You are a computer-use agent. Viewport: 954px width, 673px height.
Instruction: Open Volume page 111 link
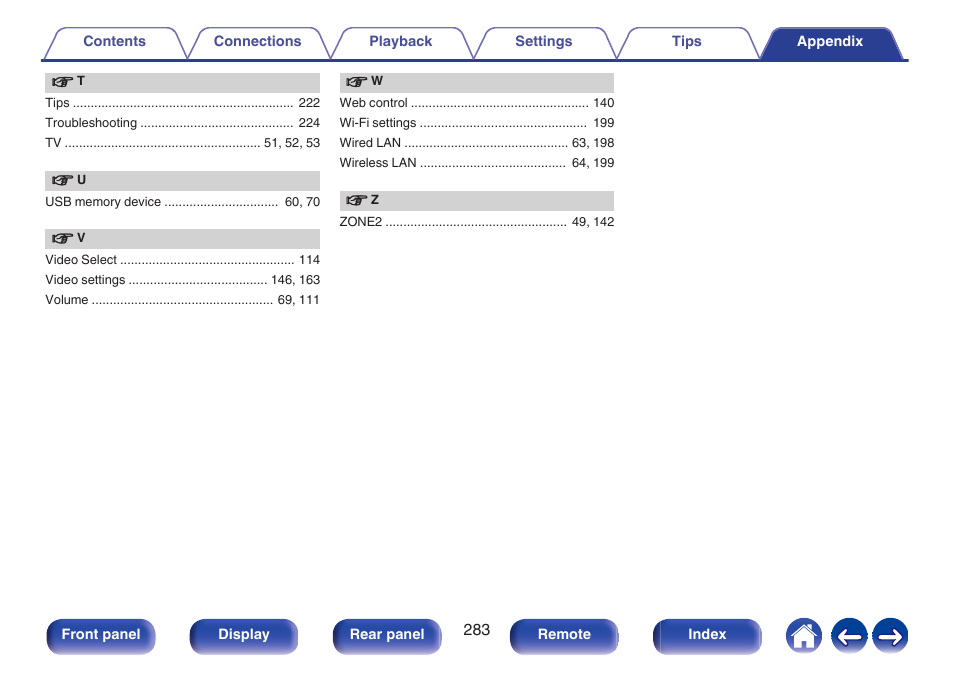tap(309, 300)
